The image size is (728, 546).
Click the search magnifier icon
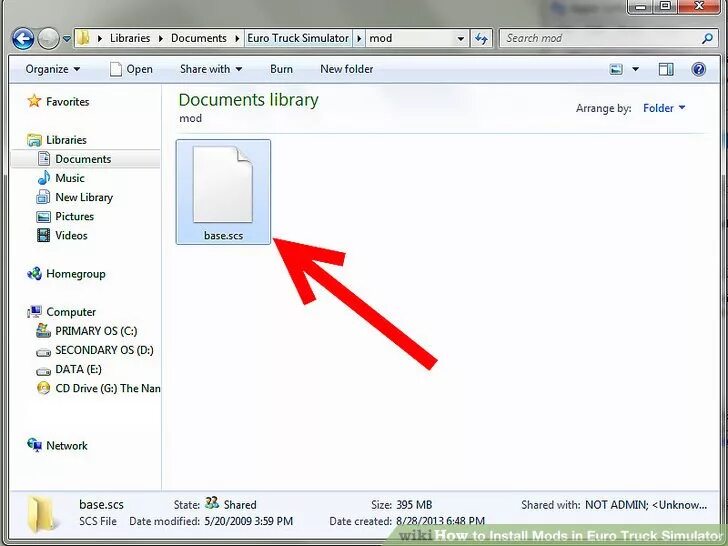[x=707, y=39]
